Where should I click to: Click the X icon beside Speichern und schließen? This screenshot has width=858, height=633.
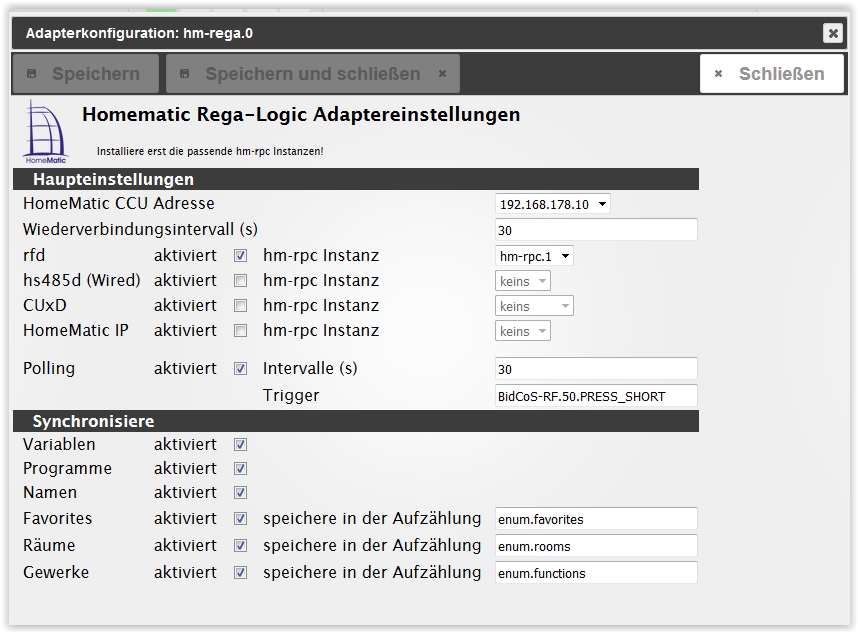[442, 74]
